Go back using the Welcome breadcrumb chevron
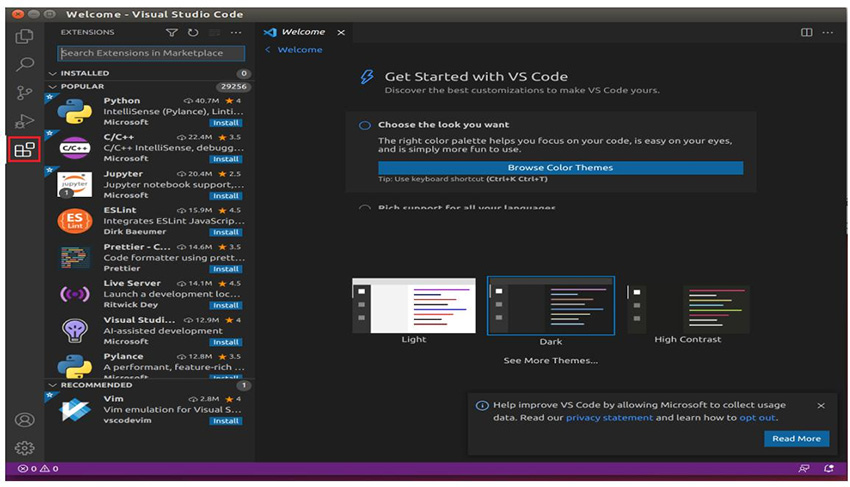 (x=268, y=49)
